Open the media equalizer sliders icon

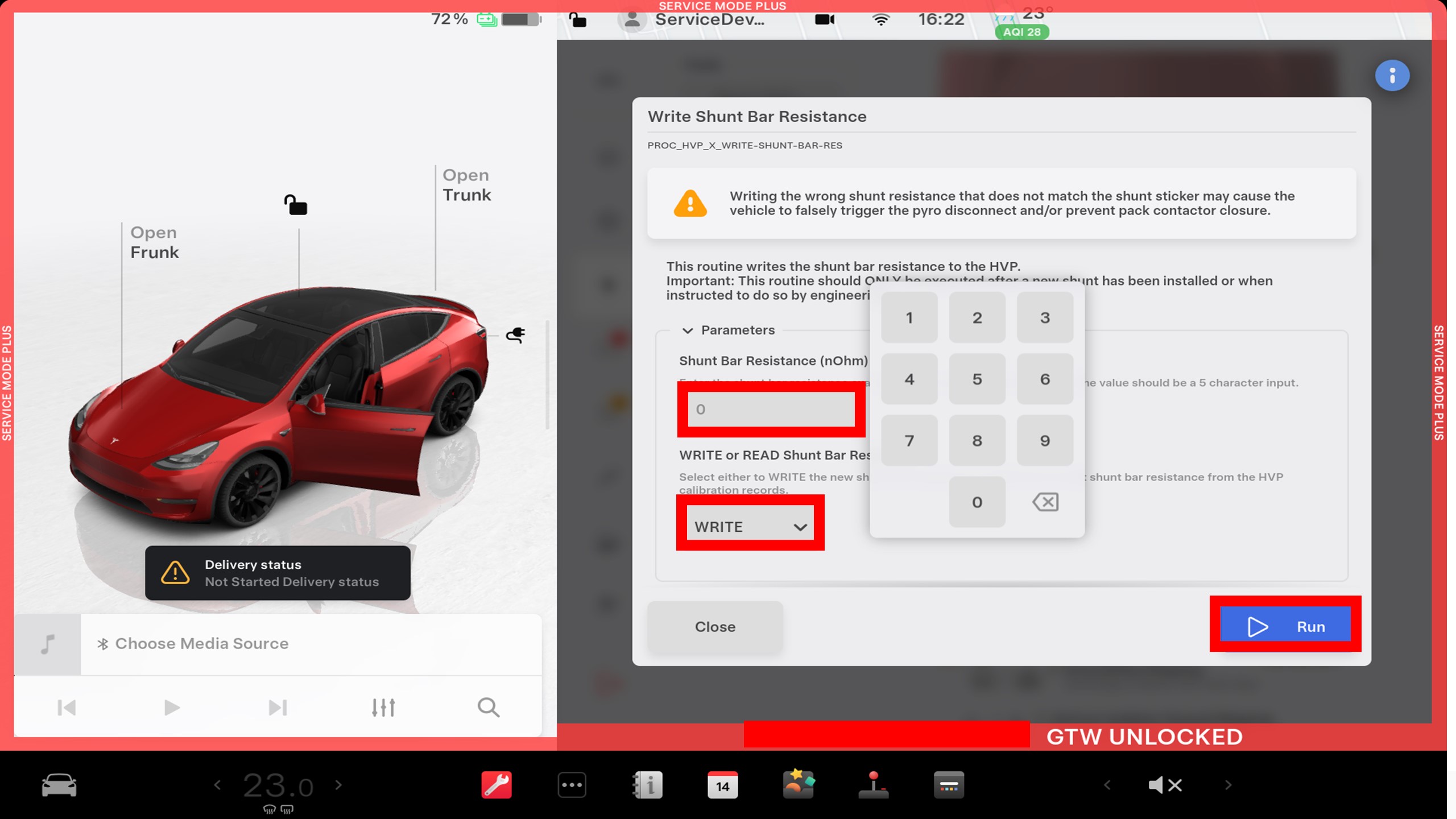pos(383,708)
